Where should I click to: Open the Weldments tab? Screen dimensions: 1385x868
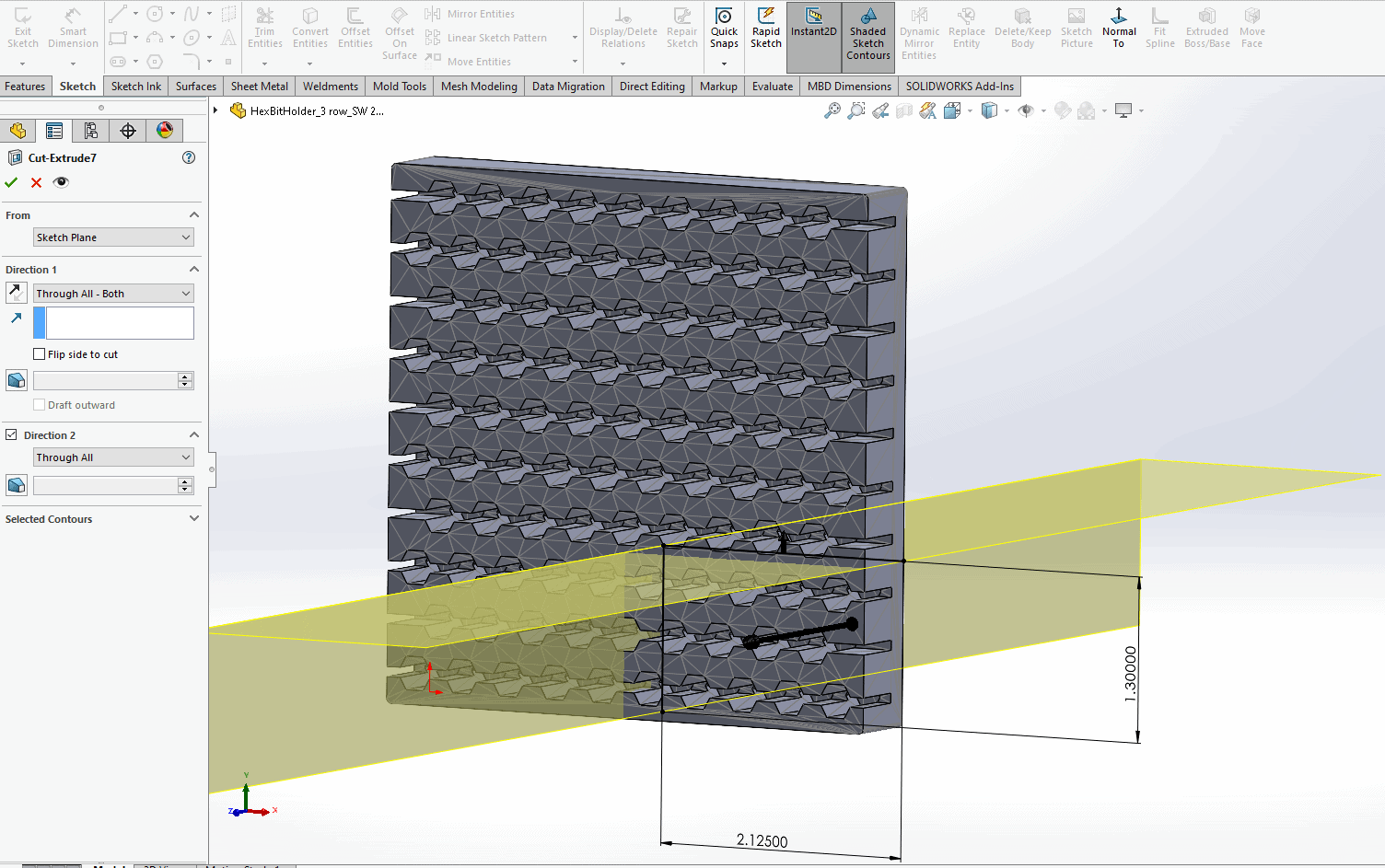click(x=331, y=87)
